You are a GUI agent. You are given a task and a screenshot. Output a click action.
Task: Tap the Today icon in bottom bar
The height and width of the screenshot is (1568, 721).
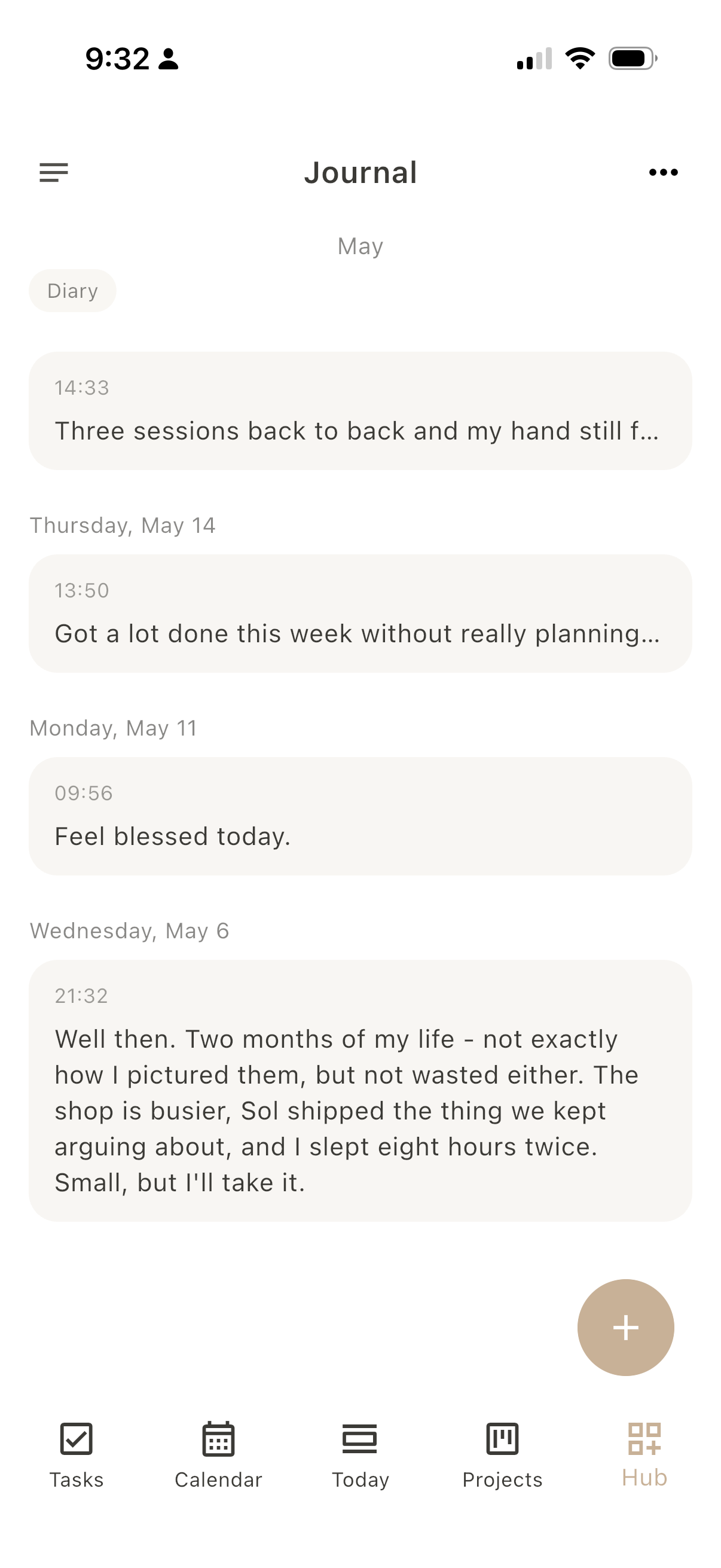point(360,1439)
